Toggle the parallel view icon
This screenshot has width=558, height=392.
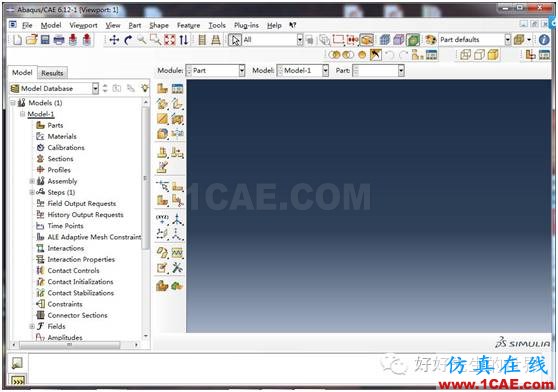pos(202,40)
